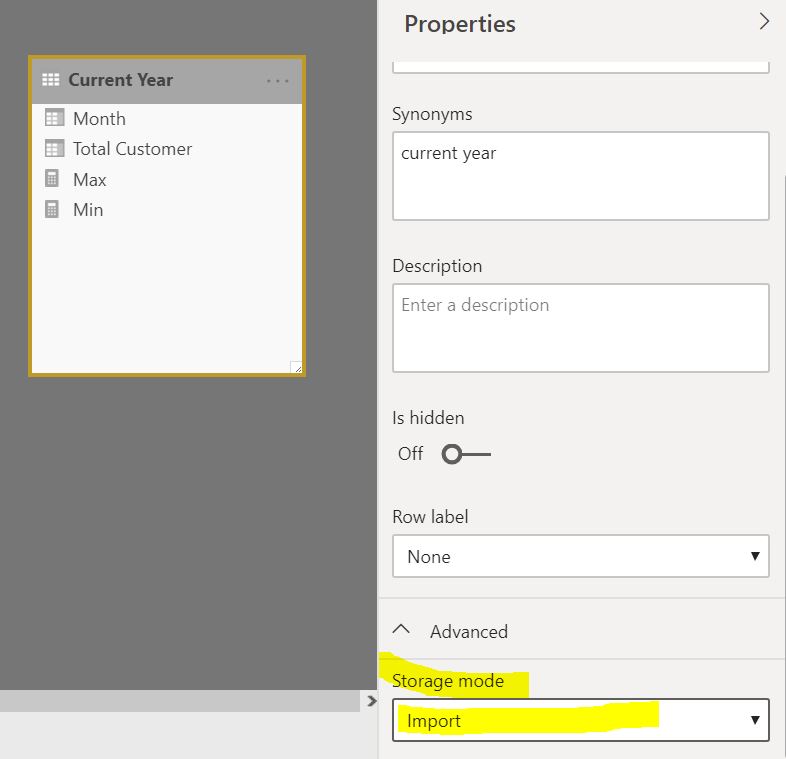Click the Current Year table grid icon

point(51,80)
